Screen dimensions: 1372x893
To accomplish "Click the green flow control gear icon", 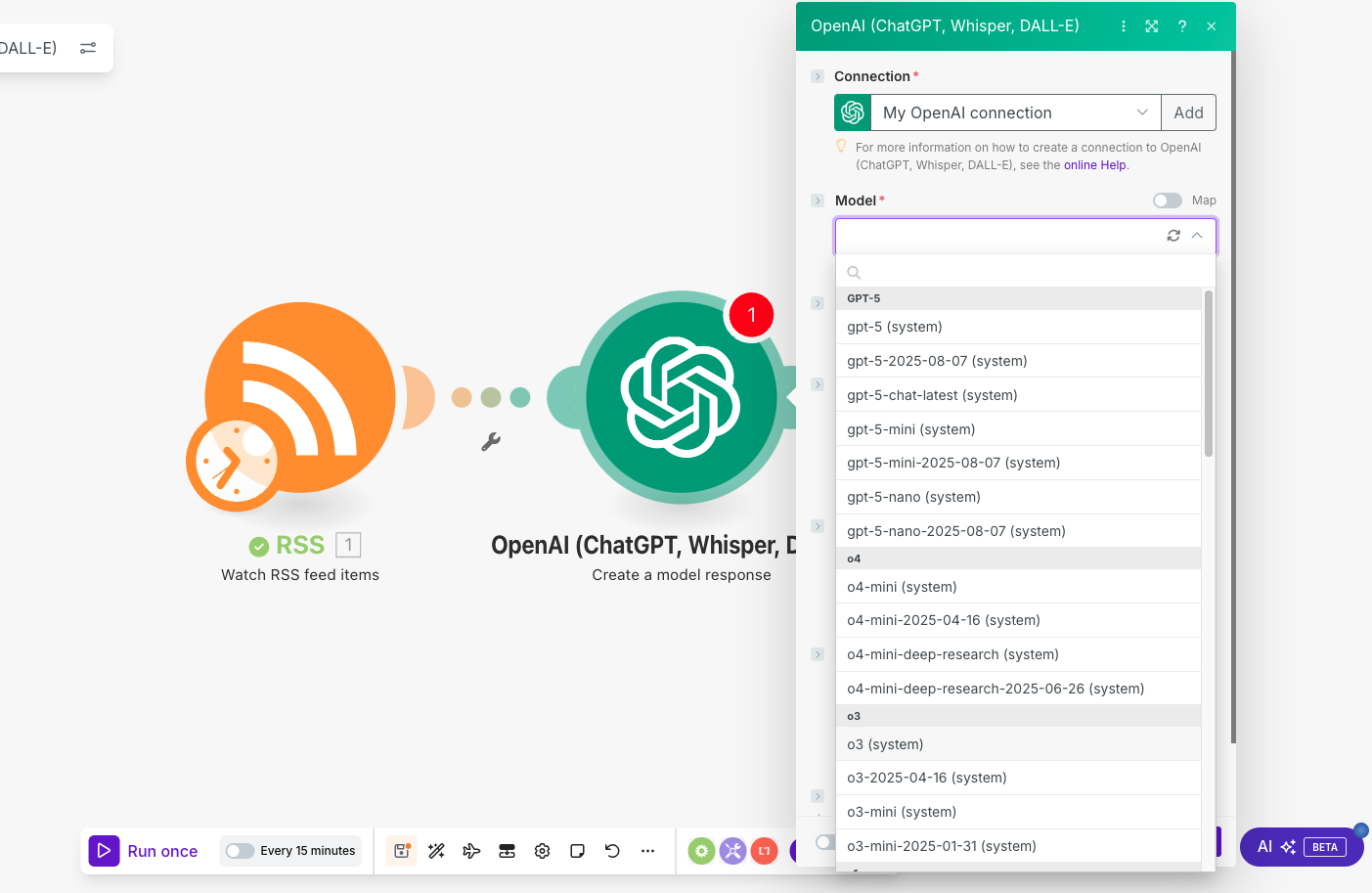I will click(701, 851).
